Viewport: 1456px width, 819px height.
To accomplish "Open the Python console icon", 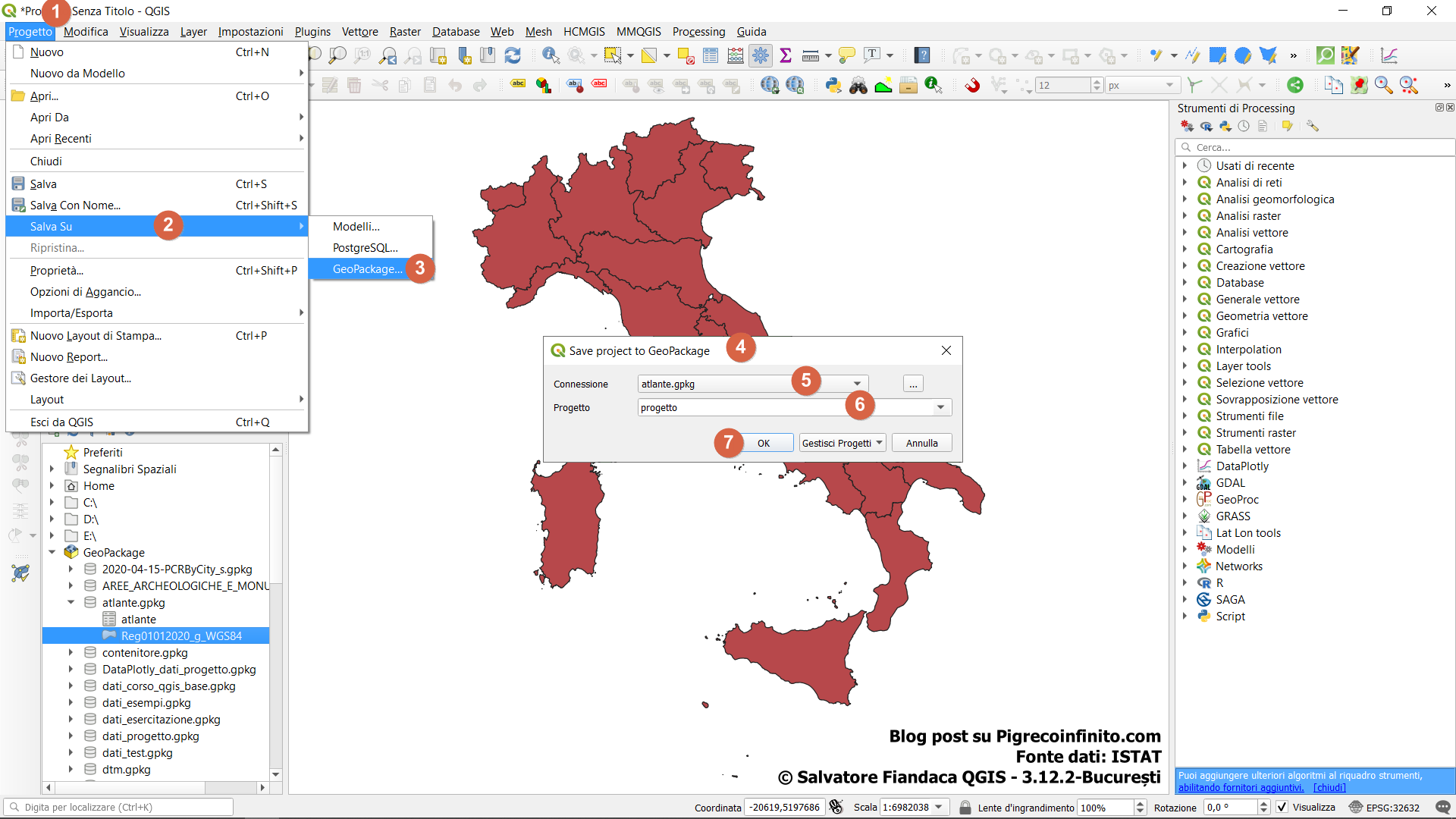I will pos(833,85).
